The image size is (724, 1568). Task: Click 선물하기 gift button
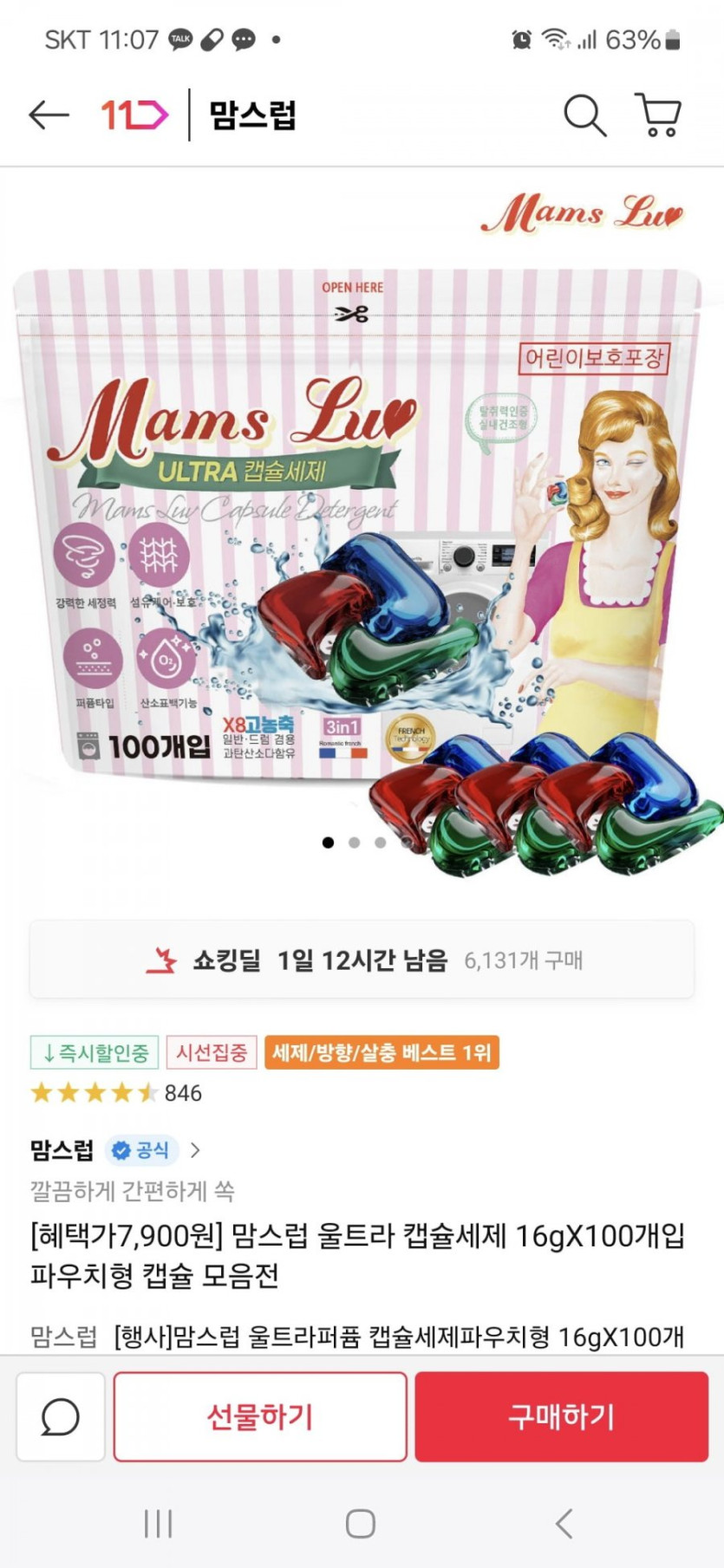pyautogui.click(x=260, y=1416)
